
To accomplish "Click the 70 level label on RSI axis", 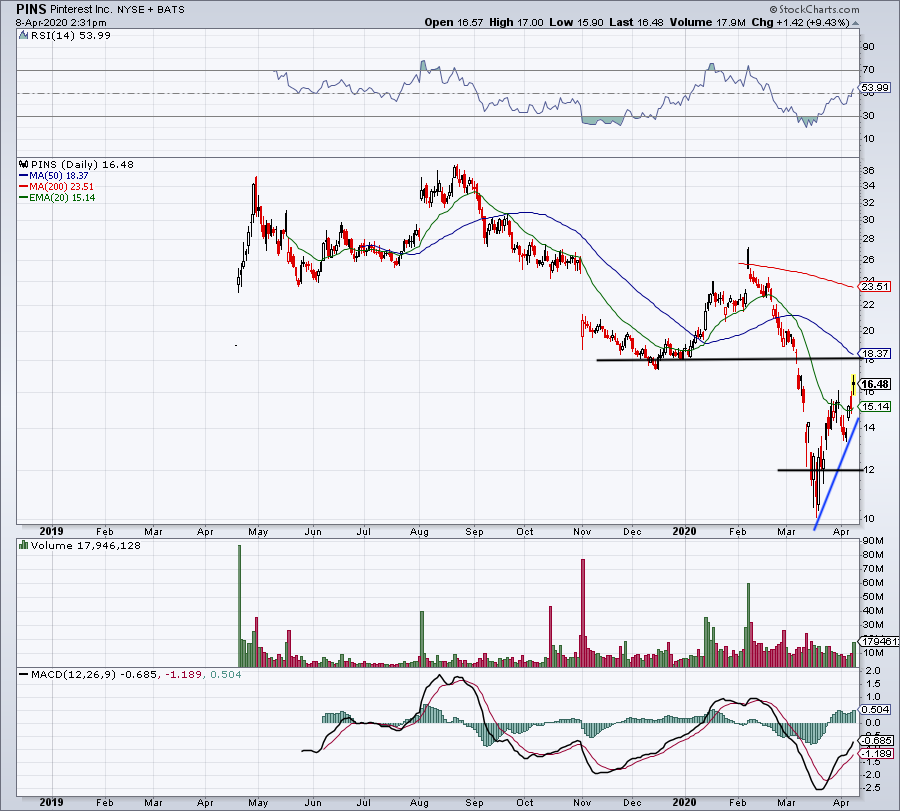I will pos(868,69).
